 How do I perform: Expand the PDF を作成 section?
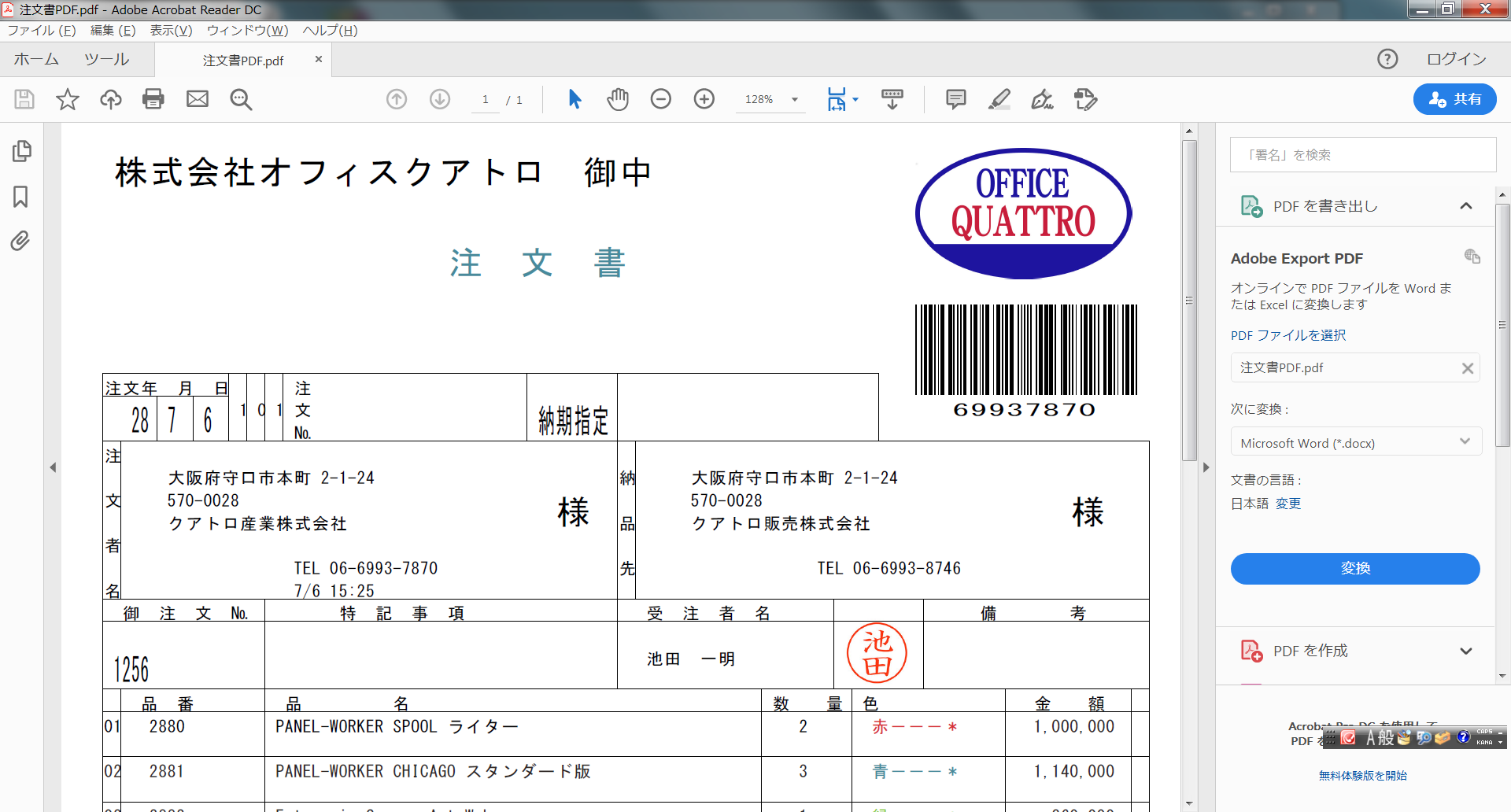1465,651
